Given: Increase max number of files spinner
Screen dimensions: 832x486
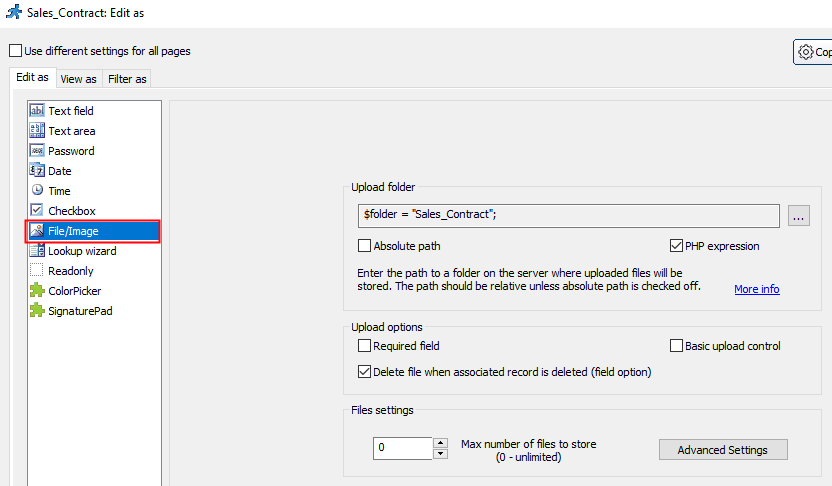Looking at the screenshot, I should 441,443.
